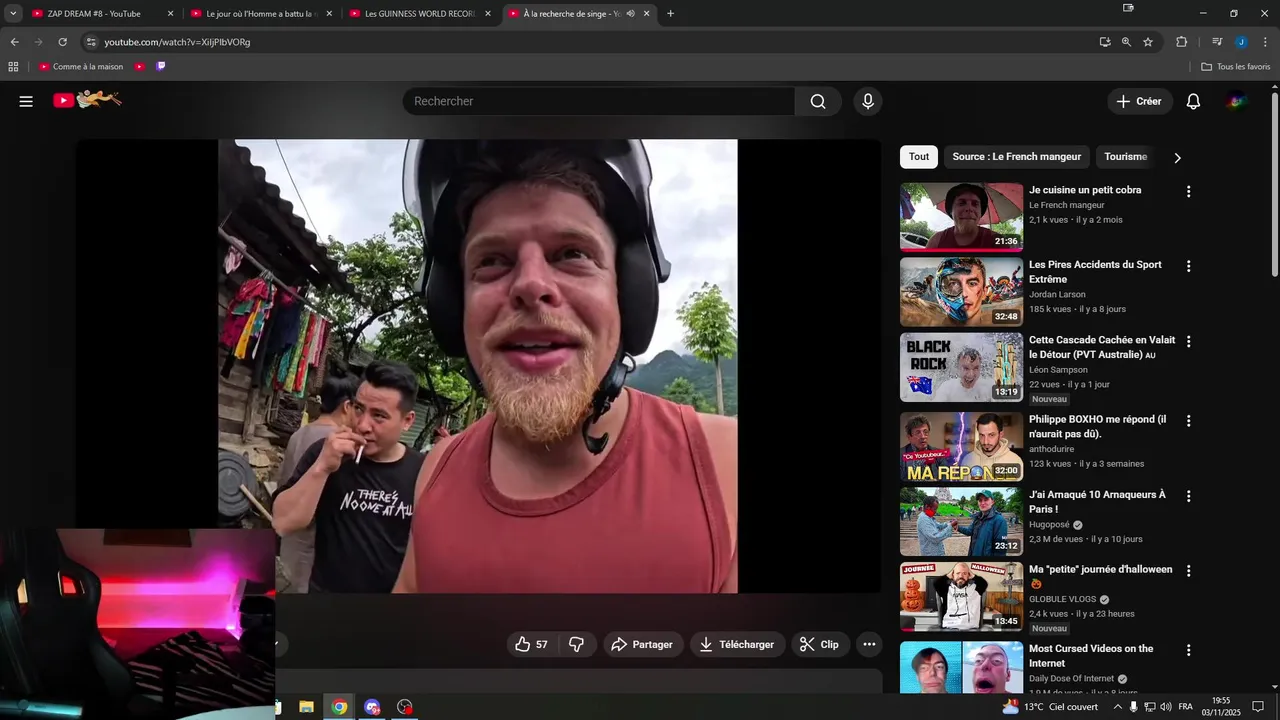
Task: Close the "ZAP DREAM #8" tab
Action: [x=170, y=14]
